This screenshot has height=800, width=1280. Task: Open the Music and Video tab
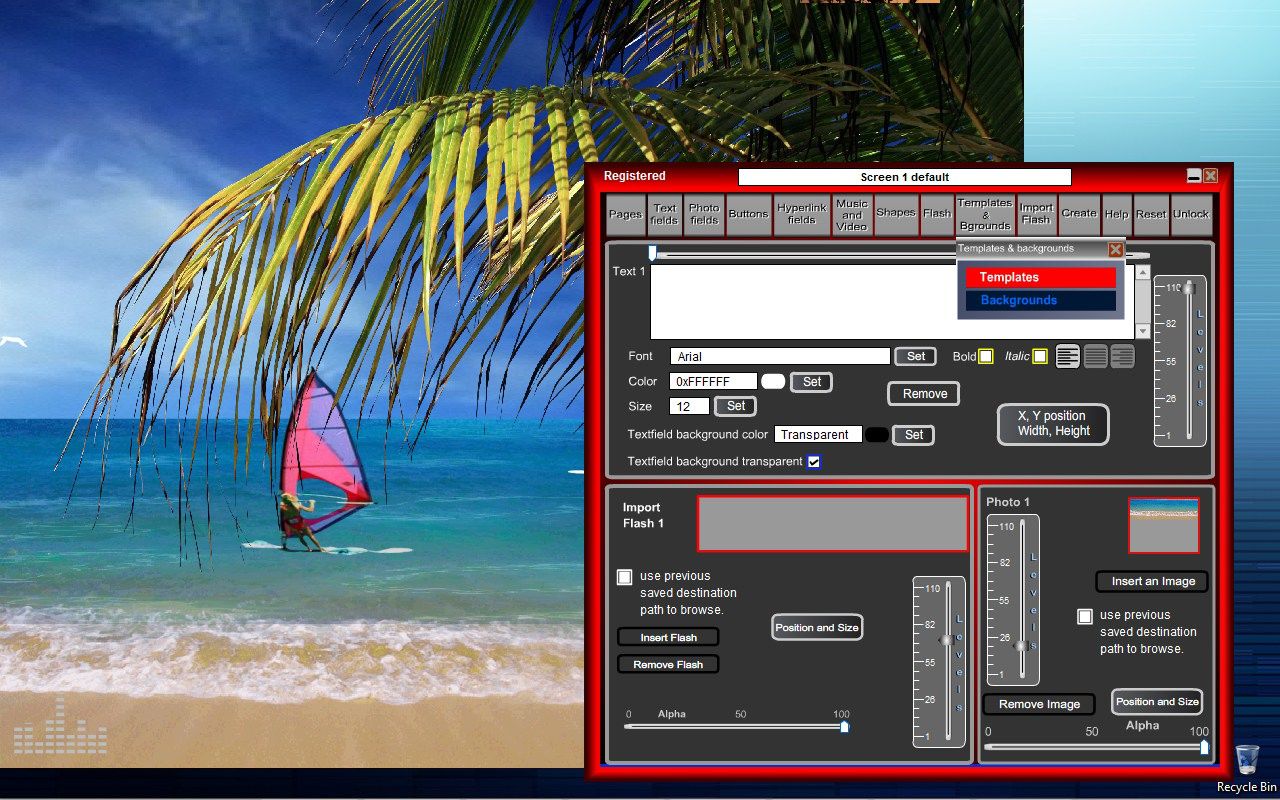click(x=852, y=214)
